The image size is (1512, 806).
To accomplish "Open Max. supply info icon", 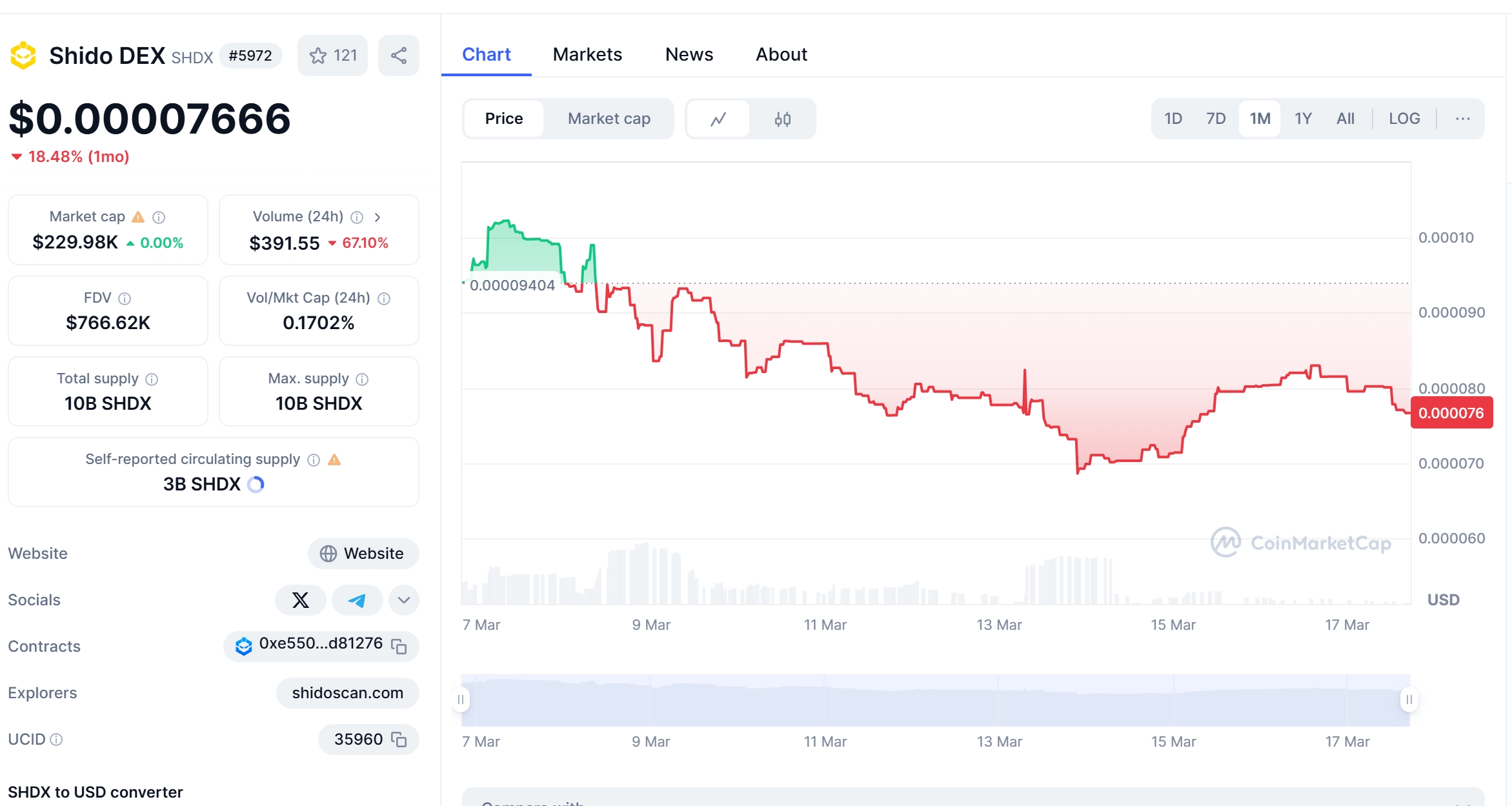I will pos(362,379).
